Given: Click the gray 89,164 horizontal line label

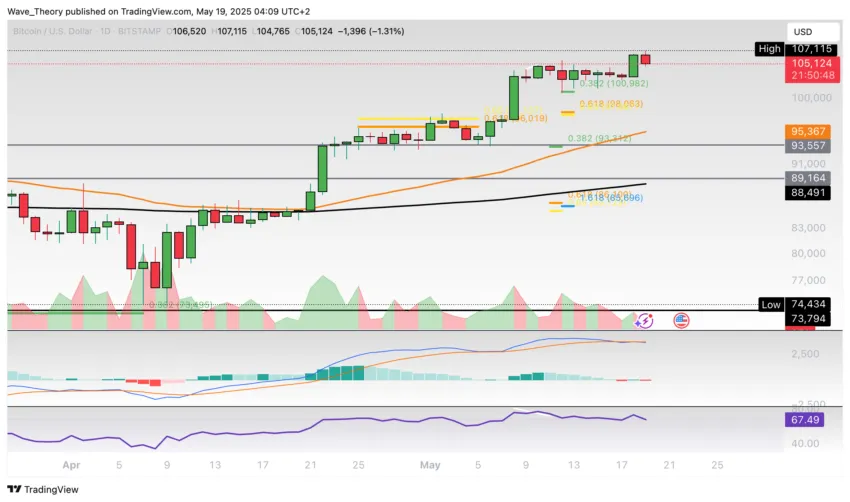Looking at the screenshot, I should pos(808,178).
